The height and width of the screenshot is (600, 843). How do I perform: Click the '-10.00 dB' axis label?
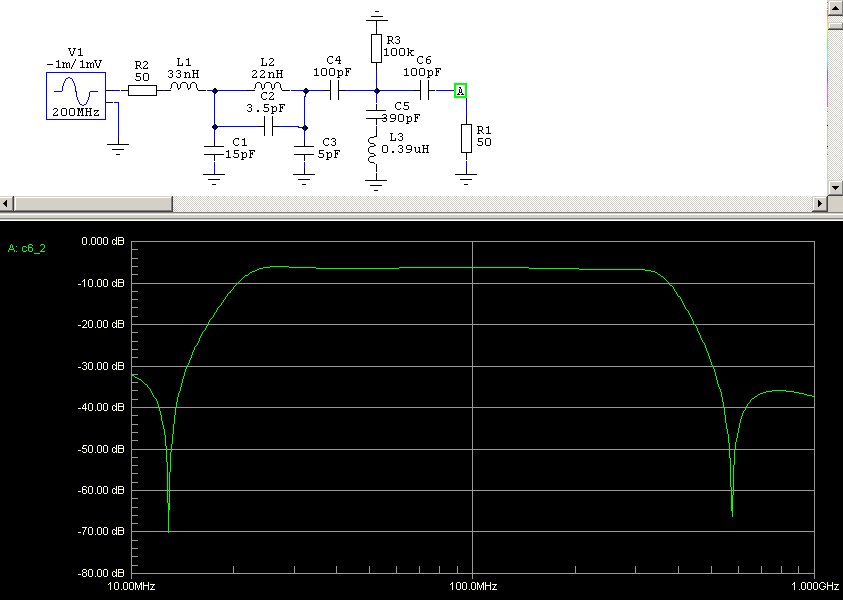tap(101, 283)
